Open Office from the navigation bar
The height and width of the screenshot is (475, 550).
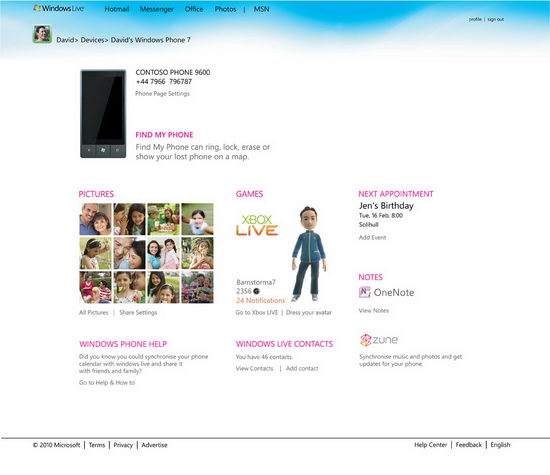tap(194, 9)
